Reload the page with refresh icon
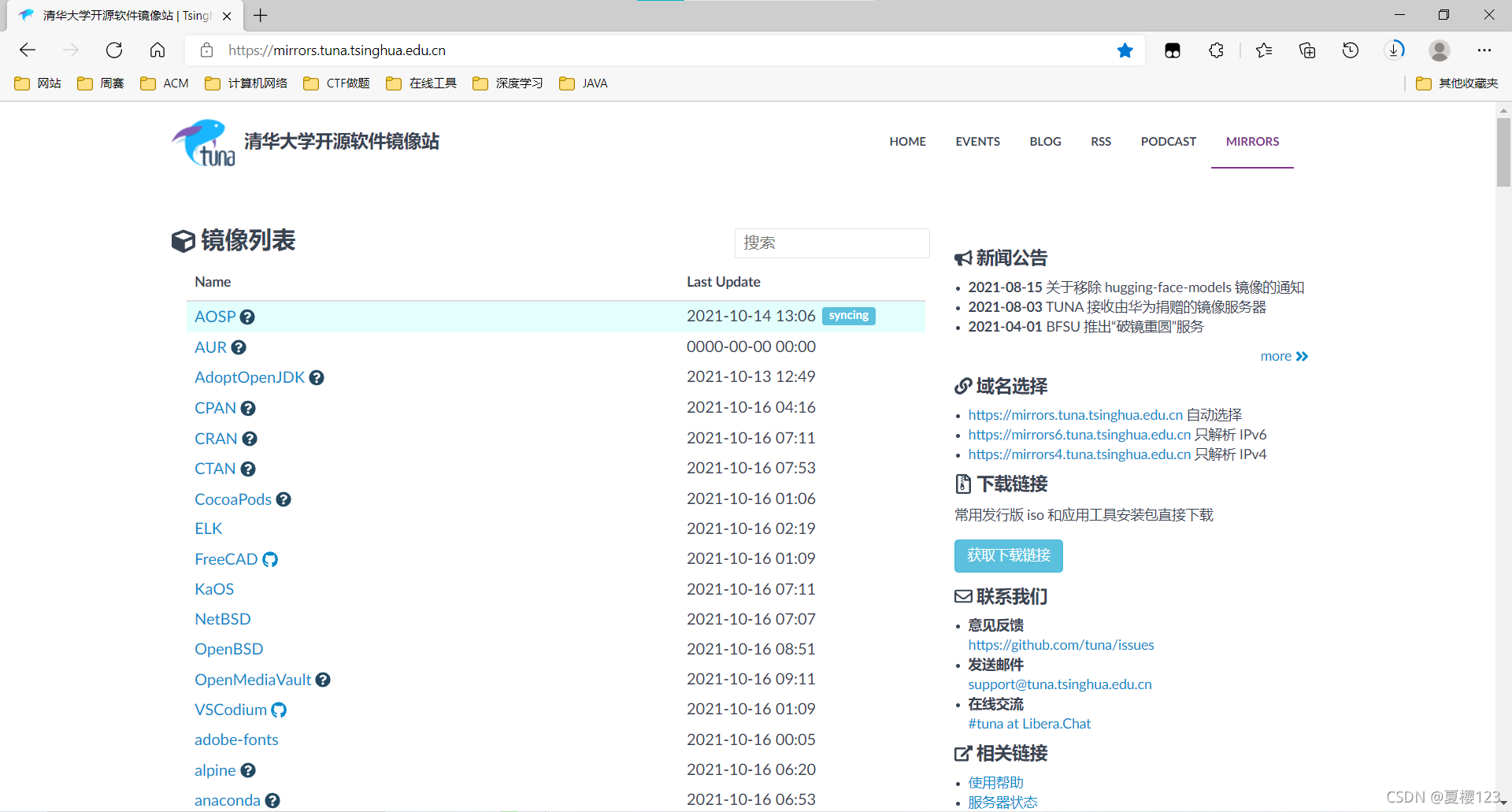 coord(114,50)
